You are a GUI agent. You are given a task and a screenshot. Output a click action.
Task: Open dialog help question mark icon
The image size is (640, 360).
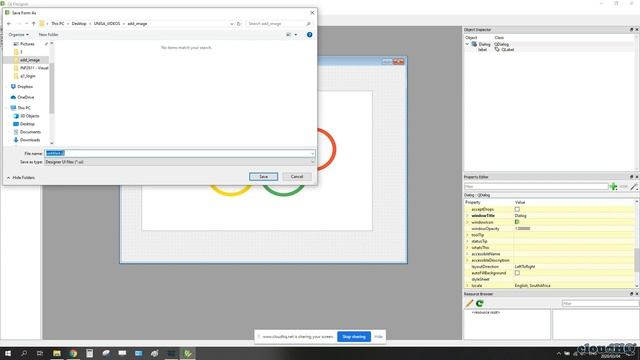[x=309, y=35]
